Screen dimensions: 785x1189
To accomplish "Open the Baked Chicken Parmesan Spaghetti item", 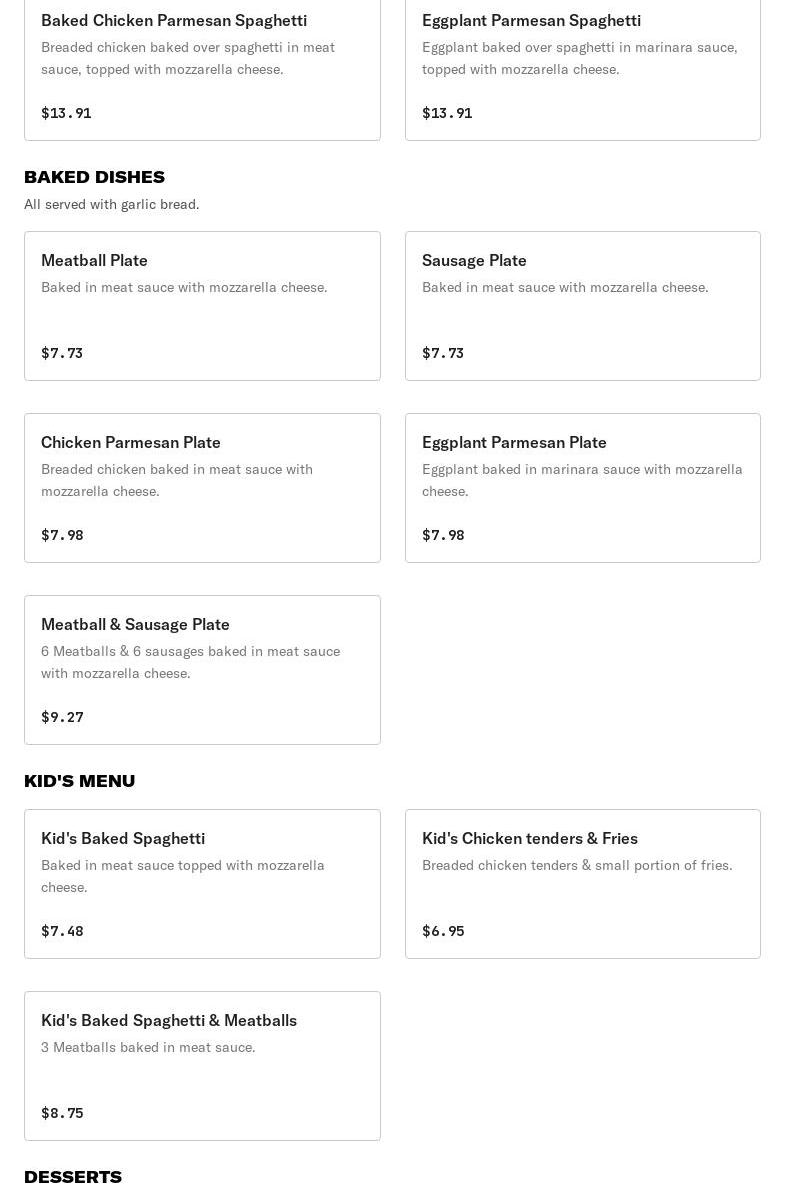I will [174, 21].
